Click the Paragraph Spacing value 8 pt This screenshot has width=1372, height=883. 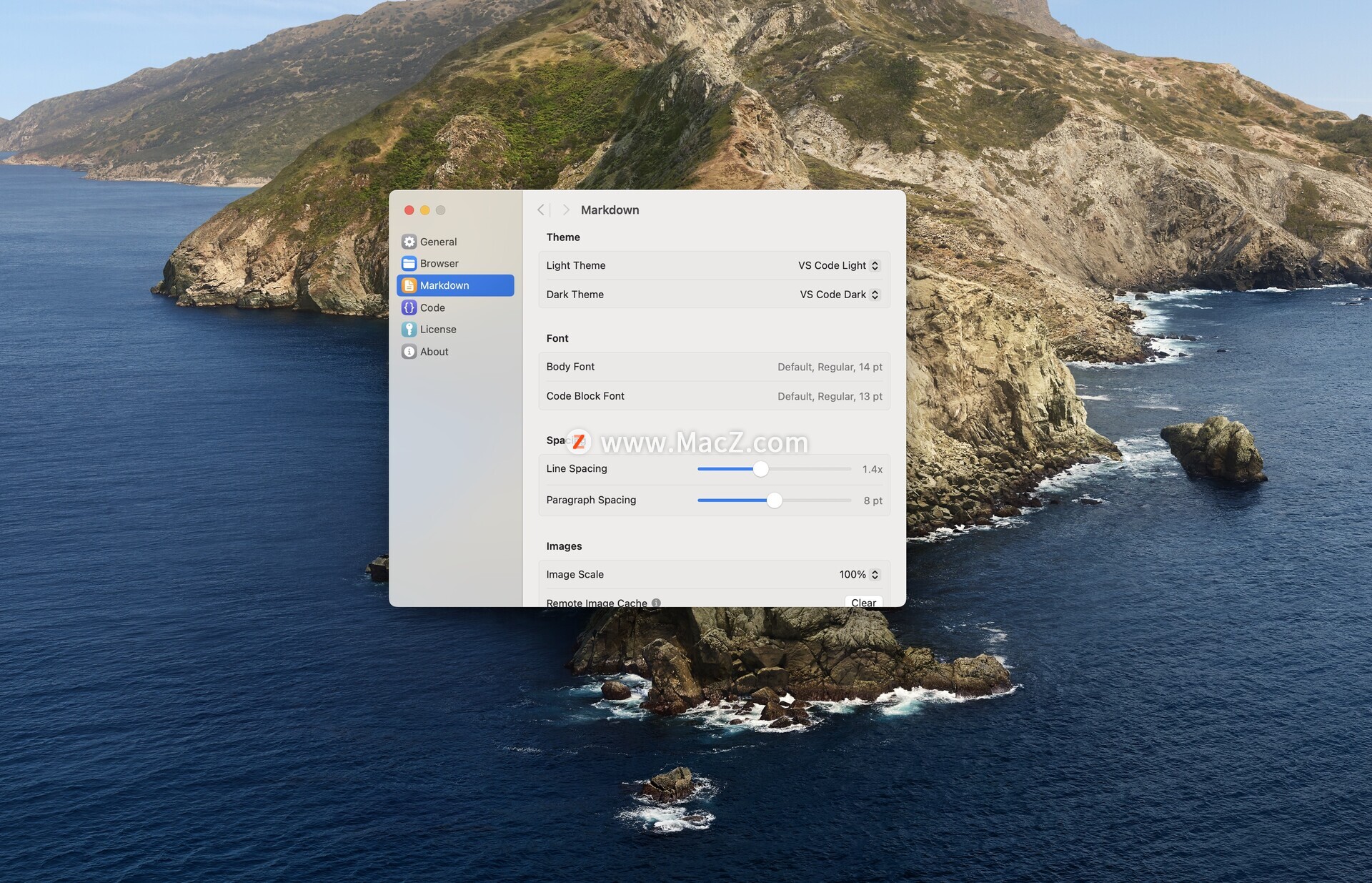tap(873, 500)
